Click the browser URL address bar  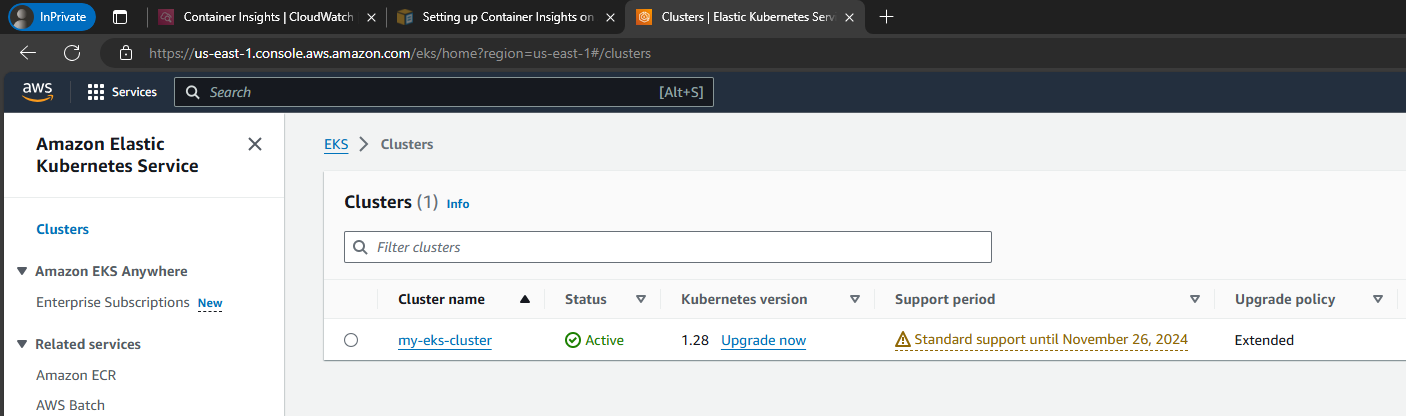pos(400,53)
